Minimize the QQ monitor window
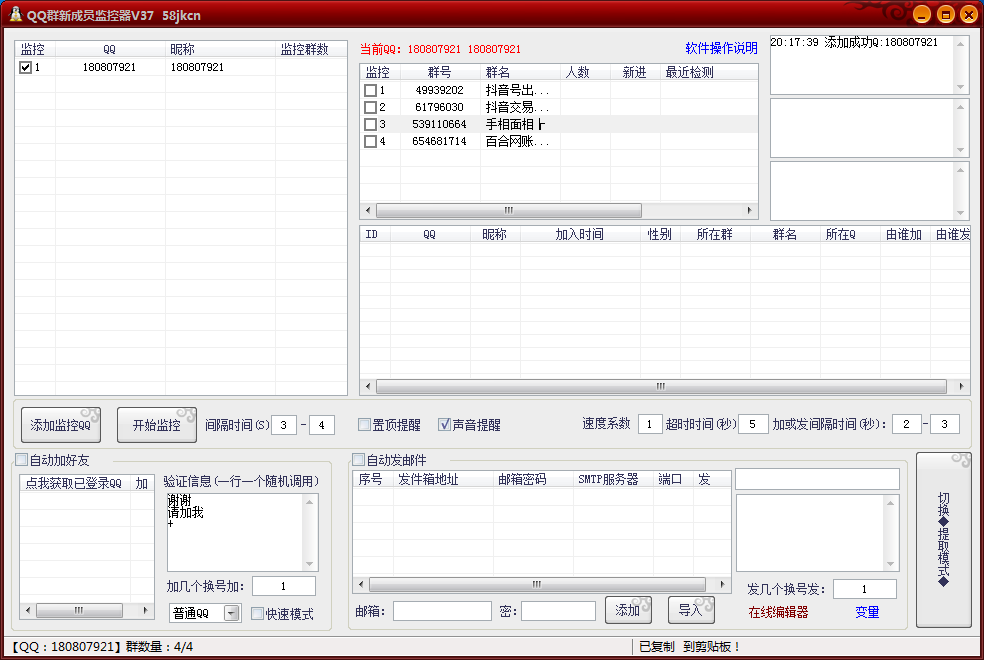Screen dimensions: 984x660 pyautogui.click(x=922, y=14)
